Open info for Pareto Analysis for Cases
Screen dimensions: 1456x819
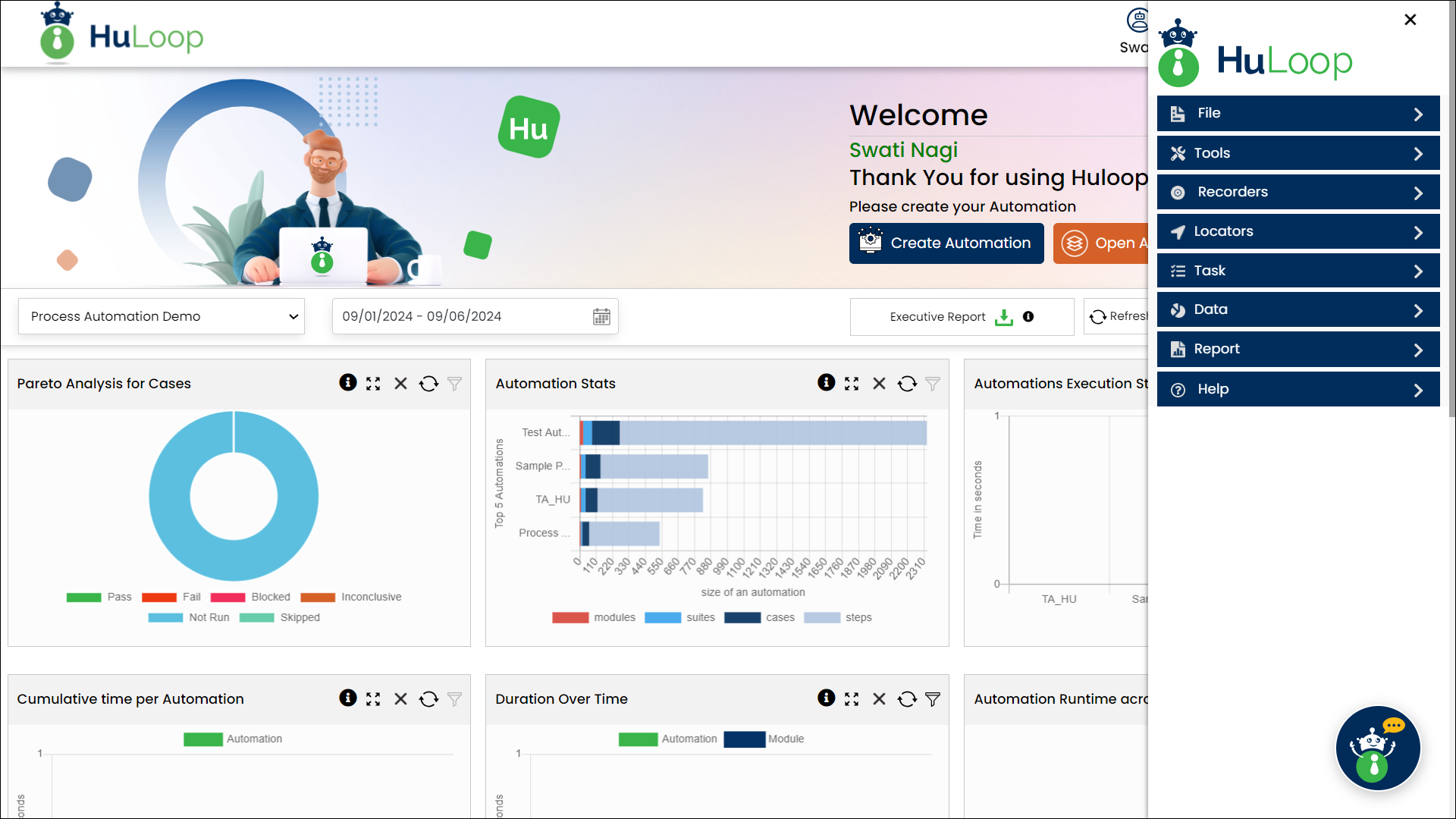[348, 383]
